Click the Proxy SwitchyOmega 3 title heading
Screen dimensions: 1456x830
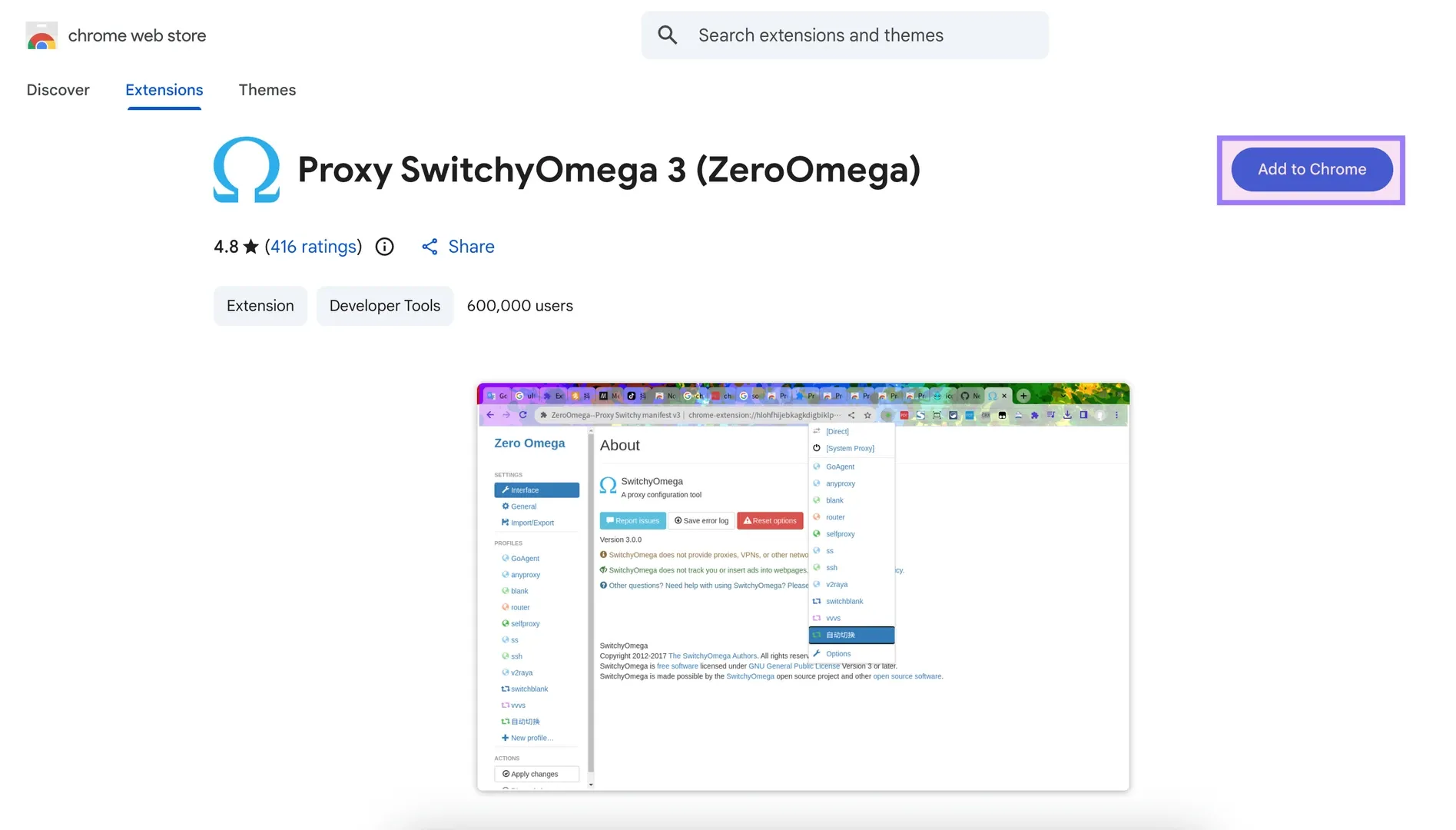pos(609,170)
